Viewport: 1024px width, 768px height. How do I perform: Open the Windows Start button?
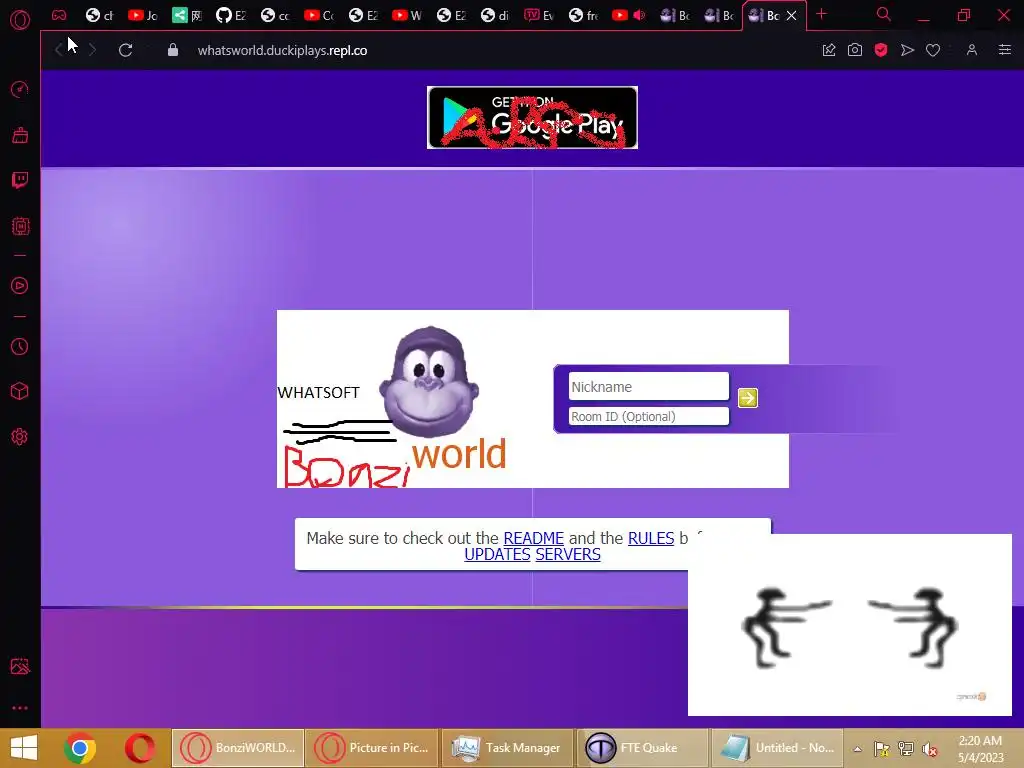click(24, 748)
